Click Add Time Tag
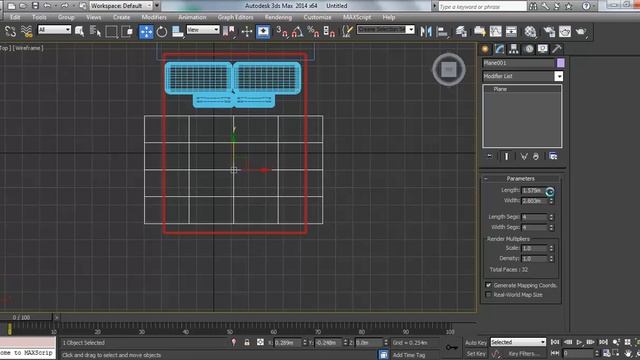The width and height of the screenshot is (640, 360). 409,355
